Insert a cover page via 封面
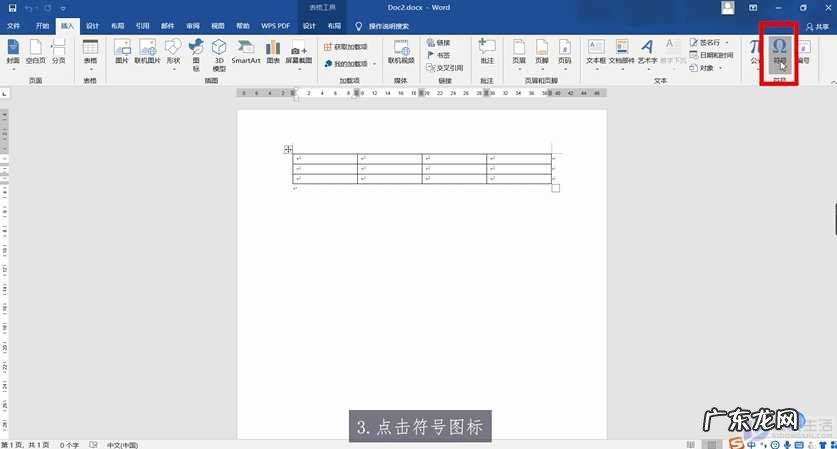The image size is (837, 449). 13,53
